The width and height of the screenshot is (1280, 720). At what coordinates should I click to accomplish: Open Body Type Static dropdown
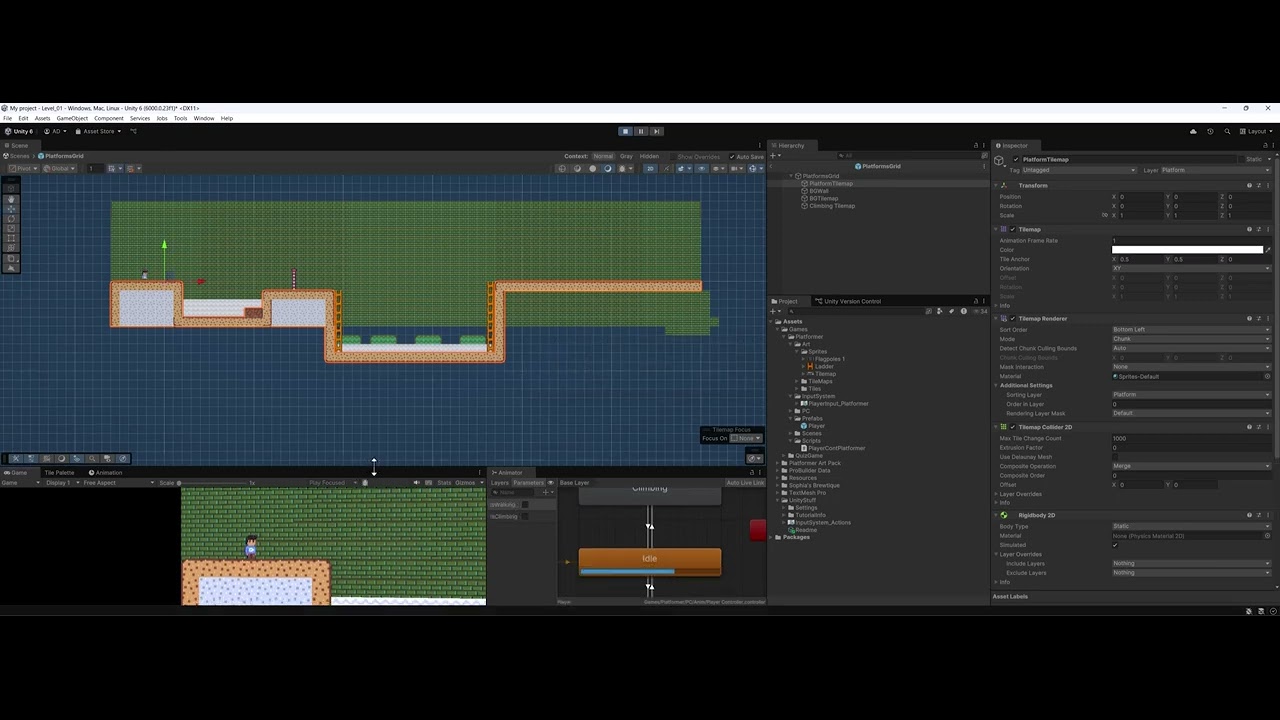coord(1191,526)
